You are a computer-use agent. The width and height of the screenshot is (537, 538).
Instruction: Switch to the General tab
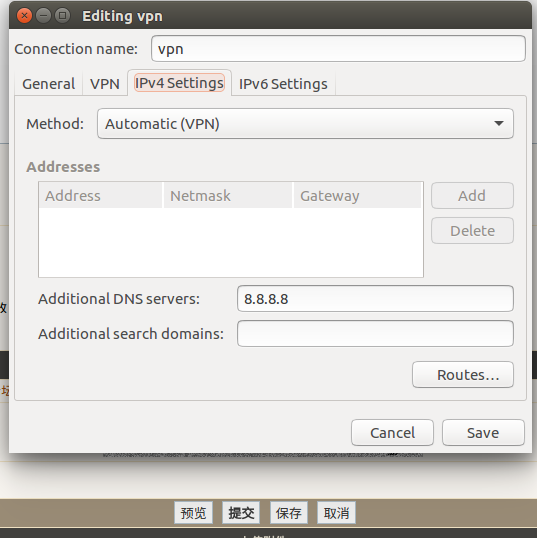coord(48,84)
